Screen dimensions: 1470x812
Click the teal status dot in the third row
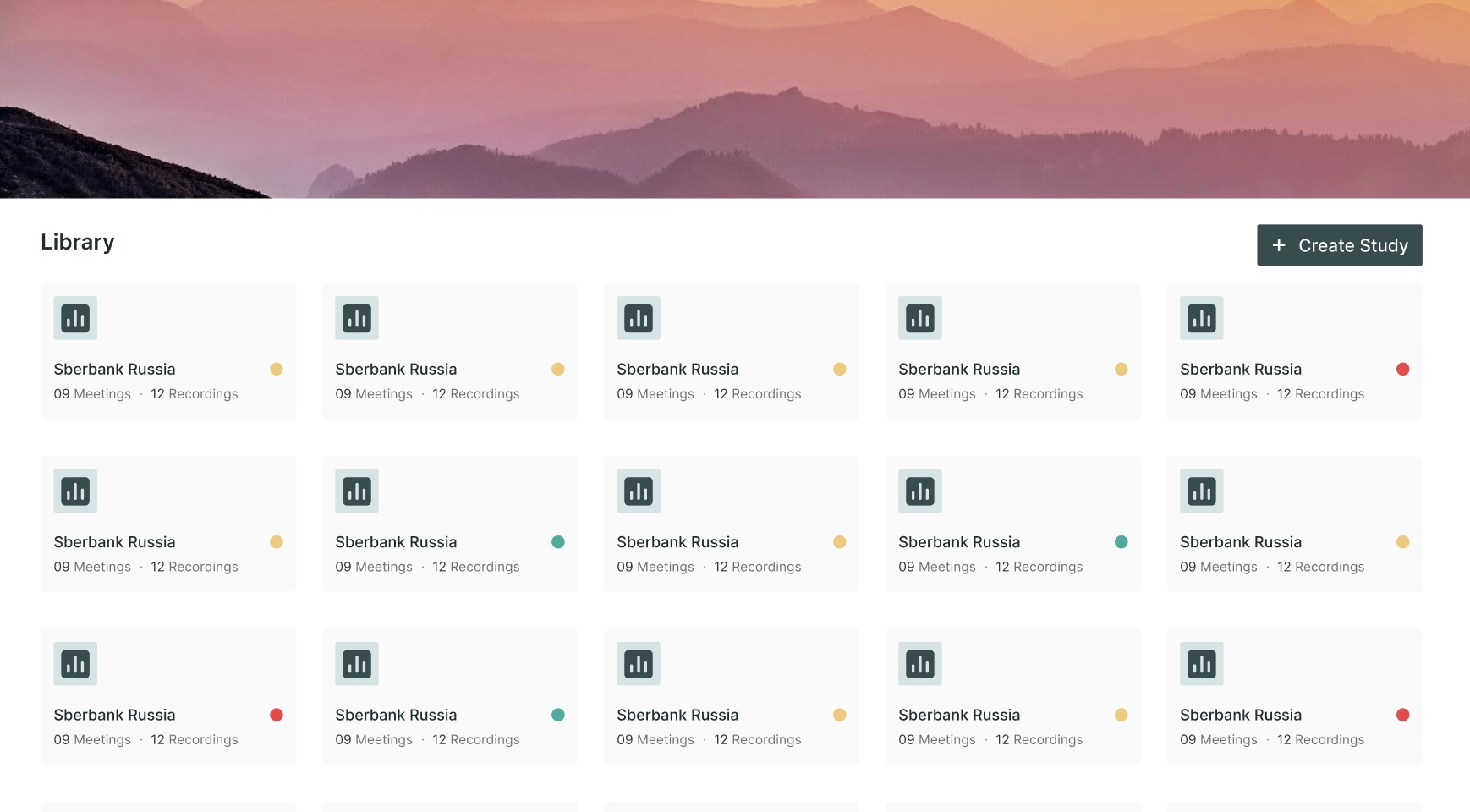point(557,715)
